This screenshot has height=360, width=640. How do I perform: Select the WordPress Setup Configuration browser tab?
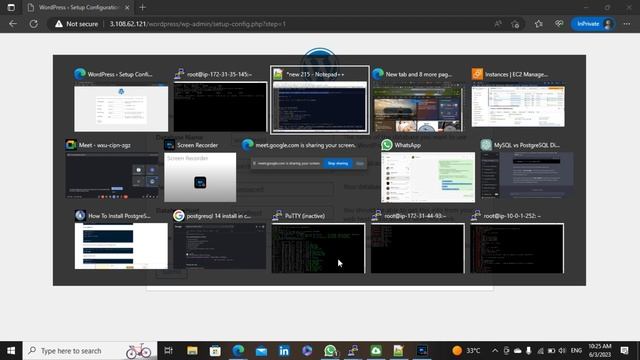(78, 7)
